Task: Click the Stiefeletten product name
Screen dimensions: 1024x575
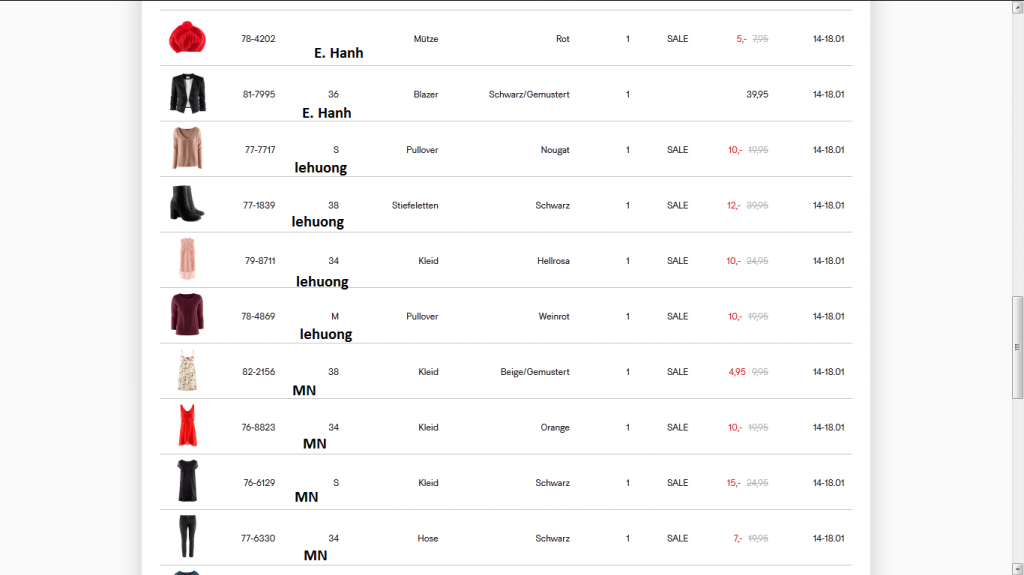Action: click(415, 205)
